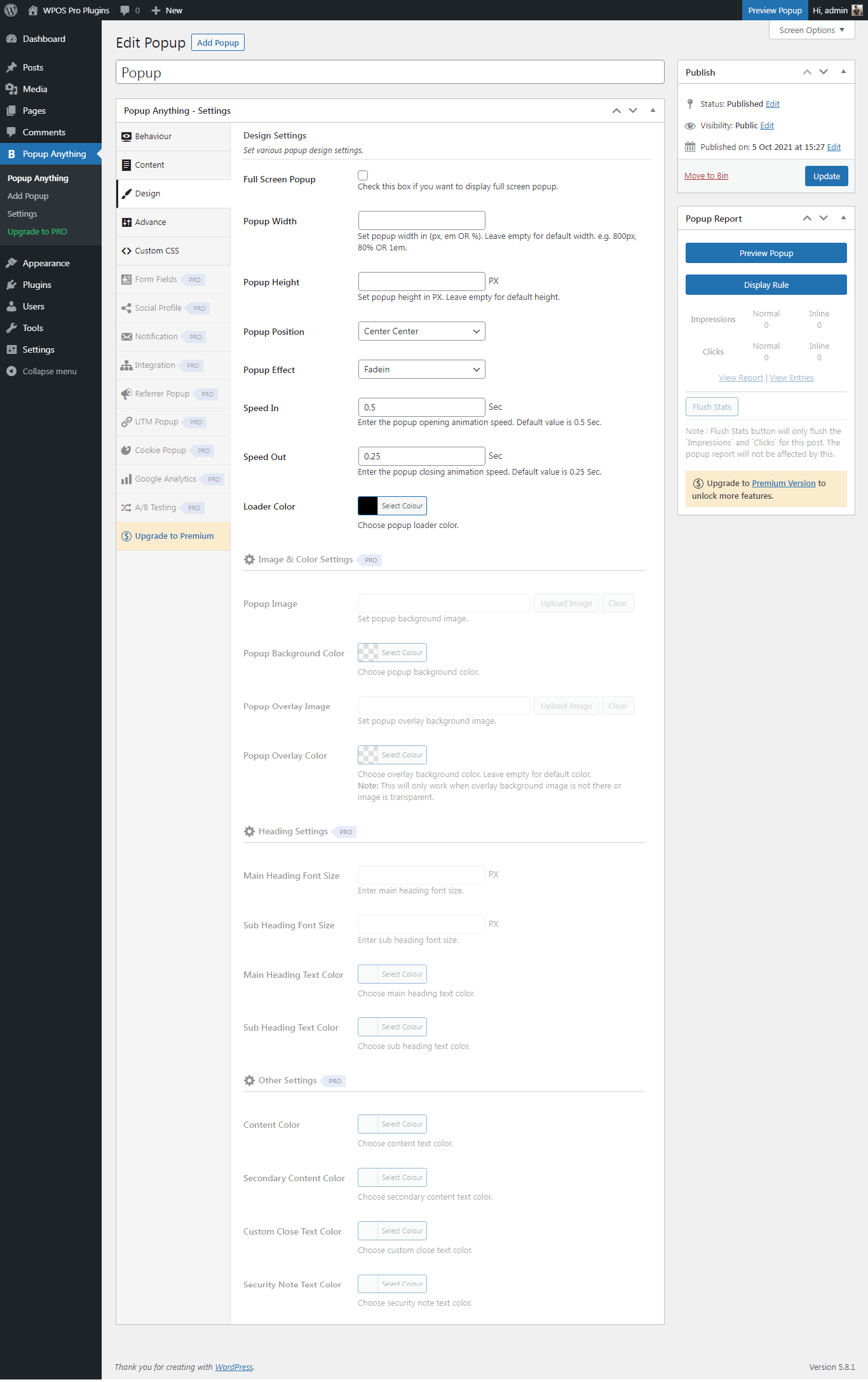Click the dollar icon in Upgrade to Premium tab

[x=126, y=536]
